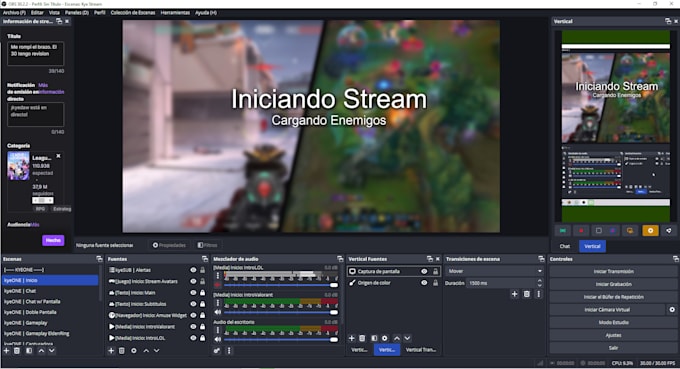The width and height of the screenshot is (680, 369).
Task: Delete the selected scene using Escenas trash icon
Action: coord(17,351)
